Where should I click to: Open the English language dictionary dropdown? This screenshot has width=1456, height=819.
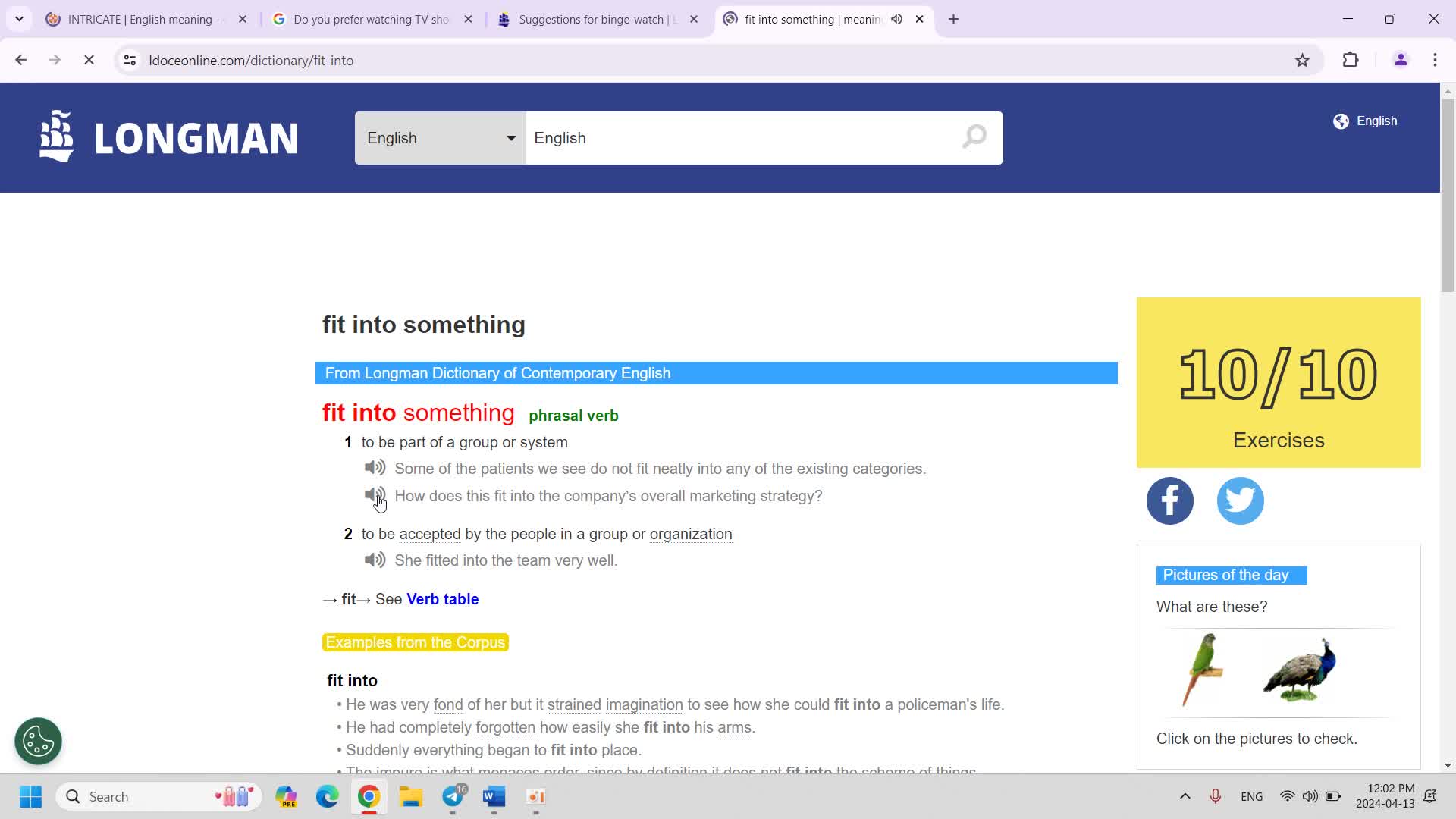click(x=440, y=138)
